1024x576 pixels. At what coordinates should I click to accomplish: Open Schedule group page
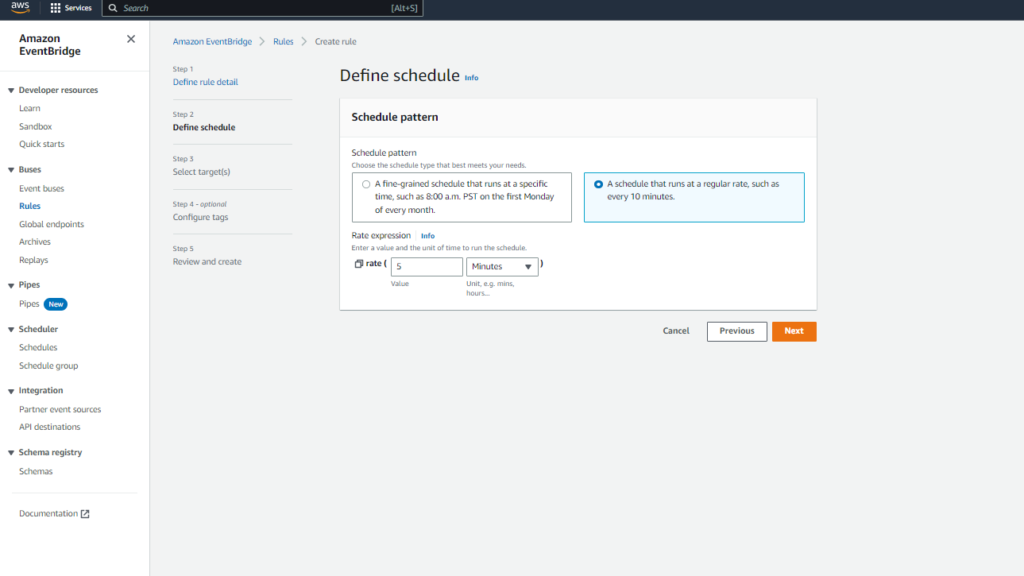48,366
